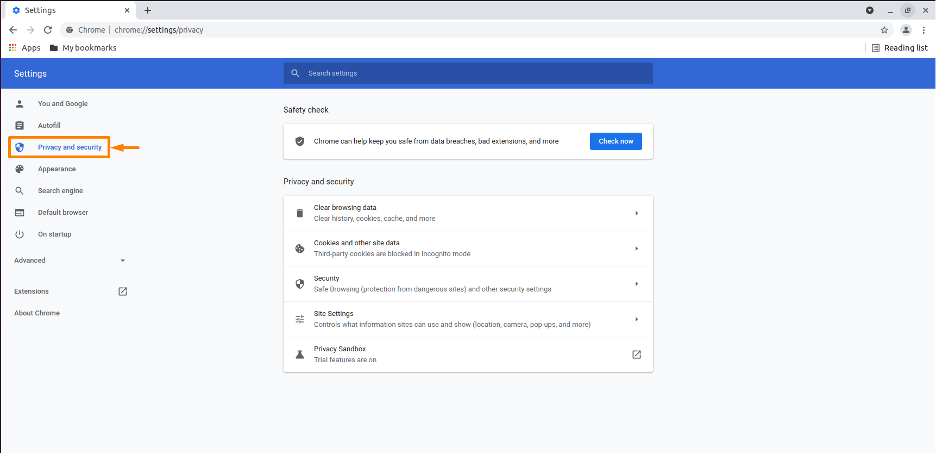The height and width of the screenshot is (454, 936).
Task: Click the Clear browsing data trash icon
Action: coord(300,213)
